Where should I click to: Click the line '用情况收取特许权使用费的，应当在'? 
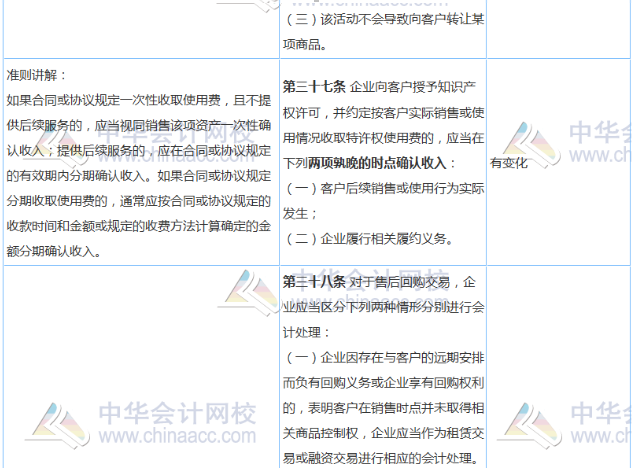pos(384,138)
